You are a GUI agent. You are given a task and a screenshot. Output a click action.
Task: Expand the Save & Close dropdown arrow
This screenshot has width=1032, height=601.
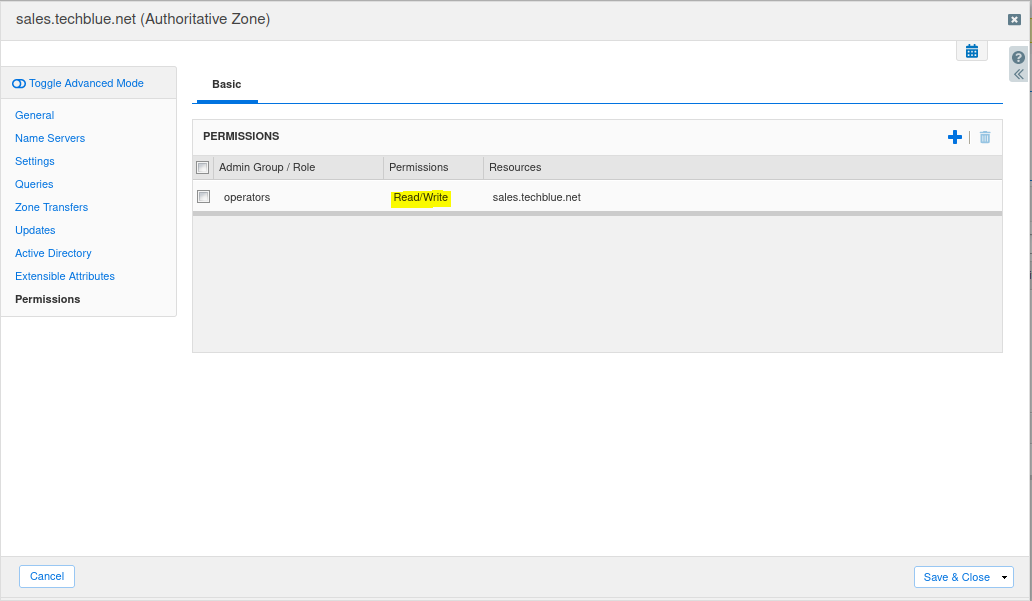point(1005,577)
